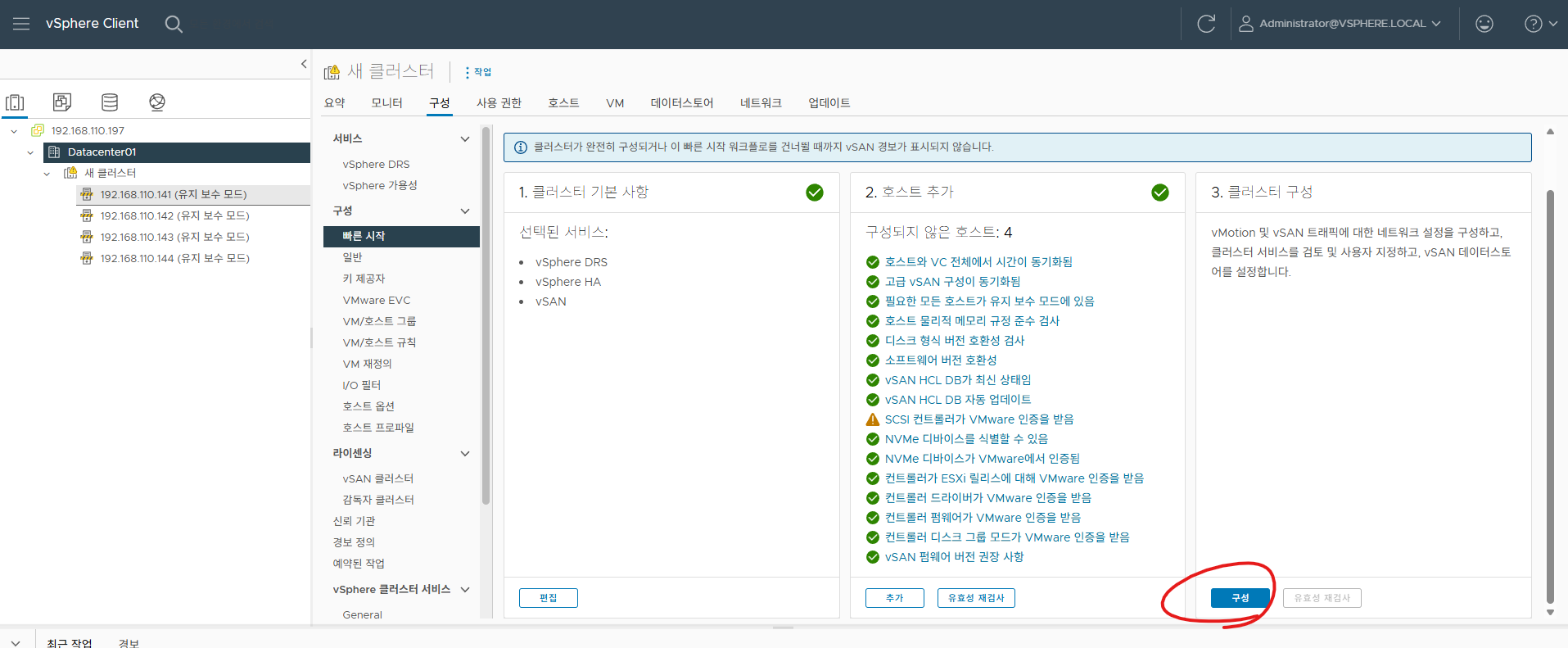
Task: Open the help question mark menu
Action: [1540, 24]
